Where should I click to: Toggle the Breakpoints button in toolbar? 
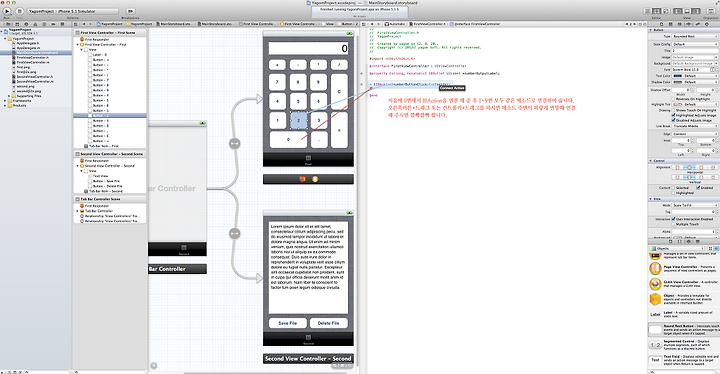tap(130, 11)
